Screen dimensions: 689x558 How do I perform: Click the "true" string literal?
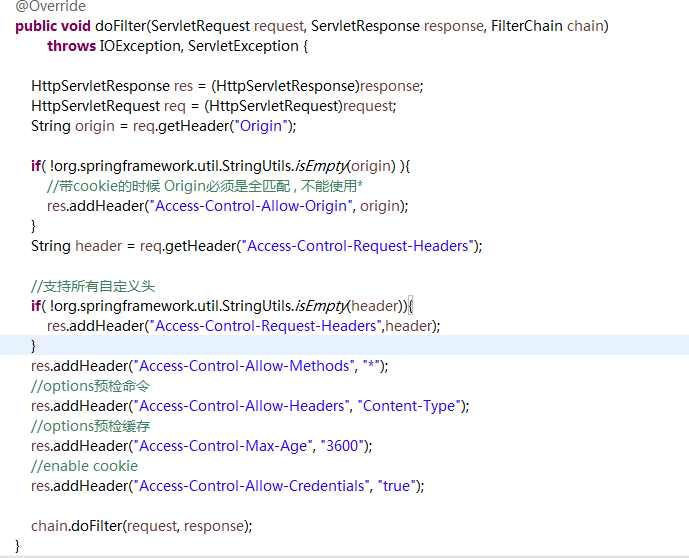pyautogui.click(x=397, y=486)
